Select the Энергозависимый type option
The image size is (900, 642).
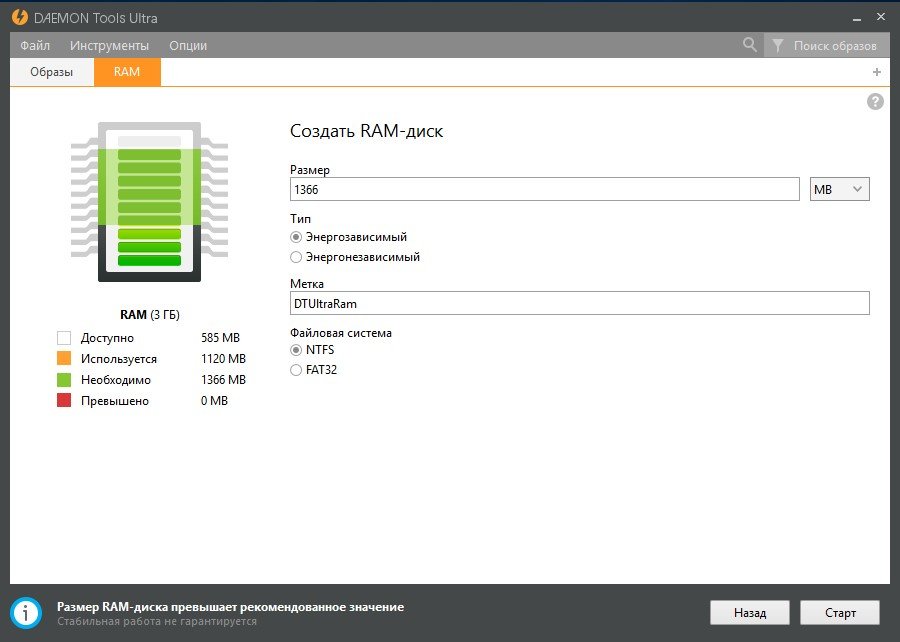(x=296, y=237)
